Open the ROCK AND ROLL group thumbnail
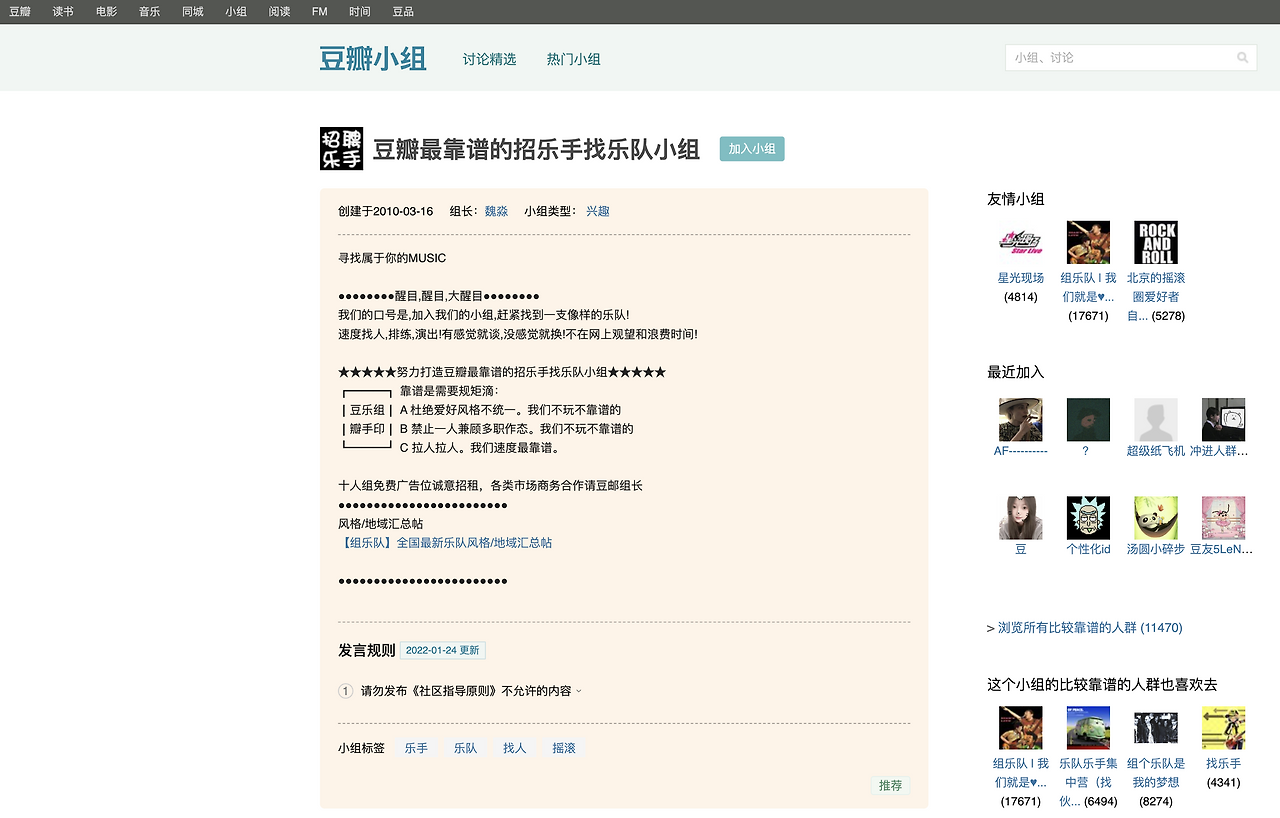Image resolution: width=1280 pixels, height=818 pixels. click(x=1156, y=242)
